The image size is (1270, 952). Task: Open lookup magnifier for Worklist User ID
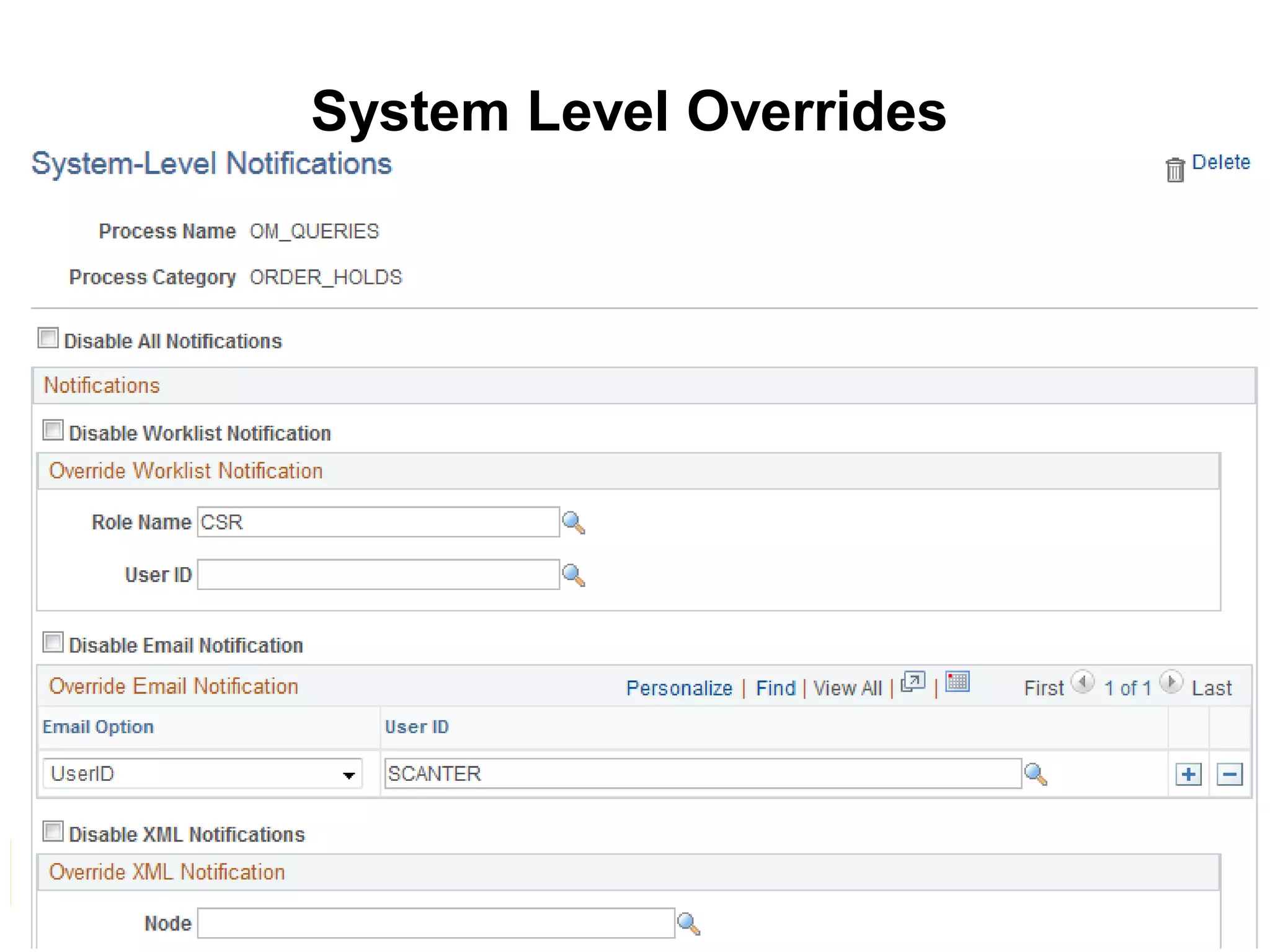pyautogui.click(x=574, y=575)
